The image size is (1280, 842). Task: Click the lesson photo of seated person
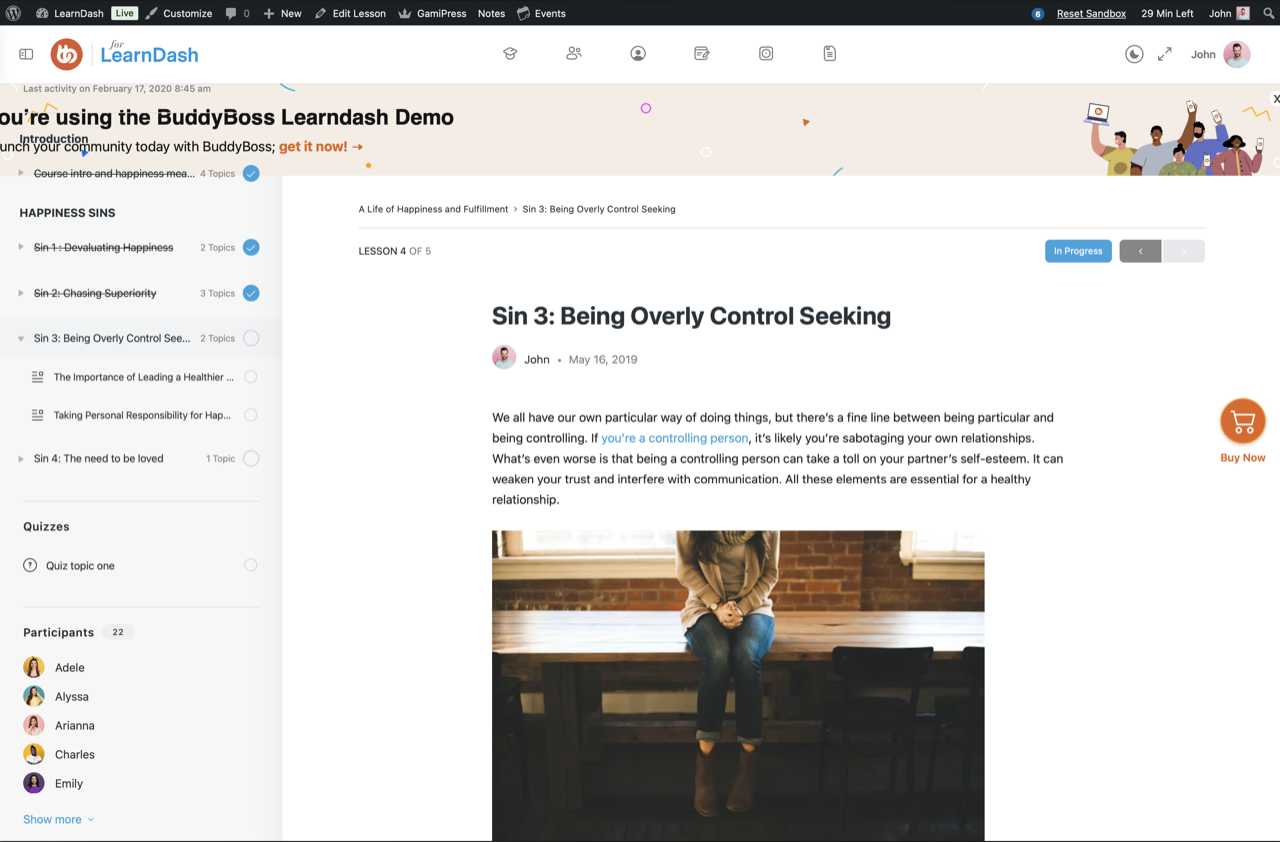pos(738,685)
